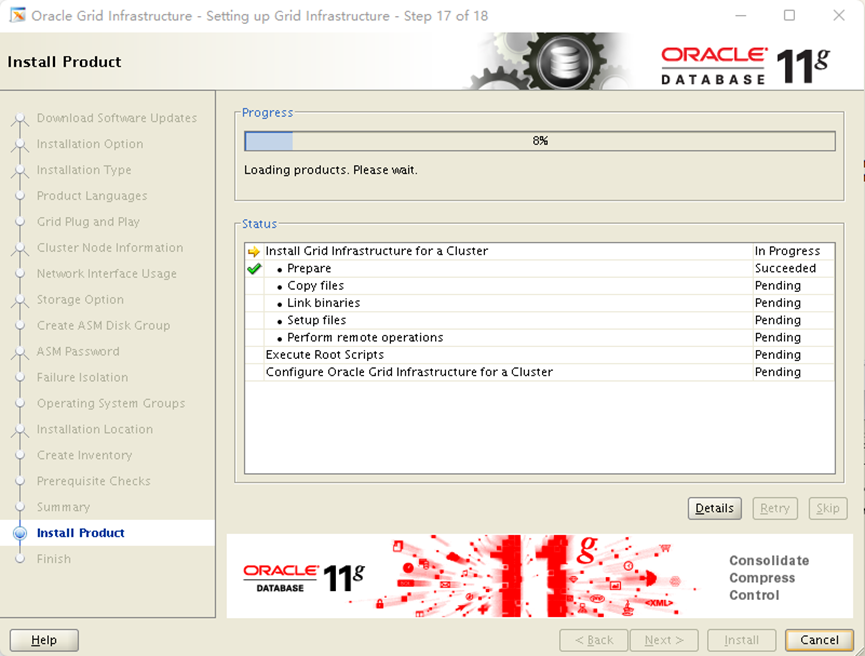Viewport: 865px width, 656px height.
Task: Select the Finish step
Action: tap(54, 559)
